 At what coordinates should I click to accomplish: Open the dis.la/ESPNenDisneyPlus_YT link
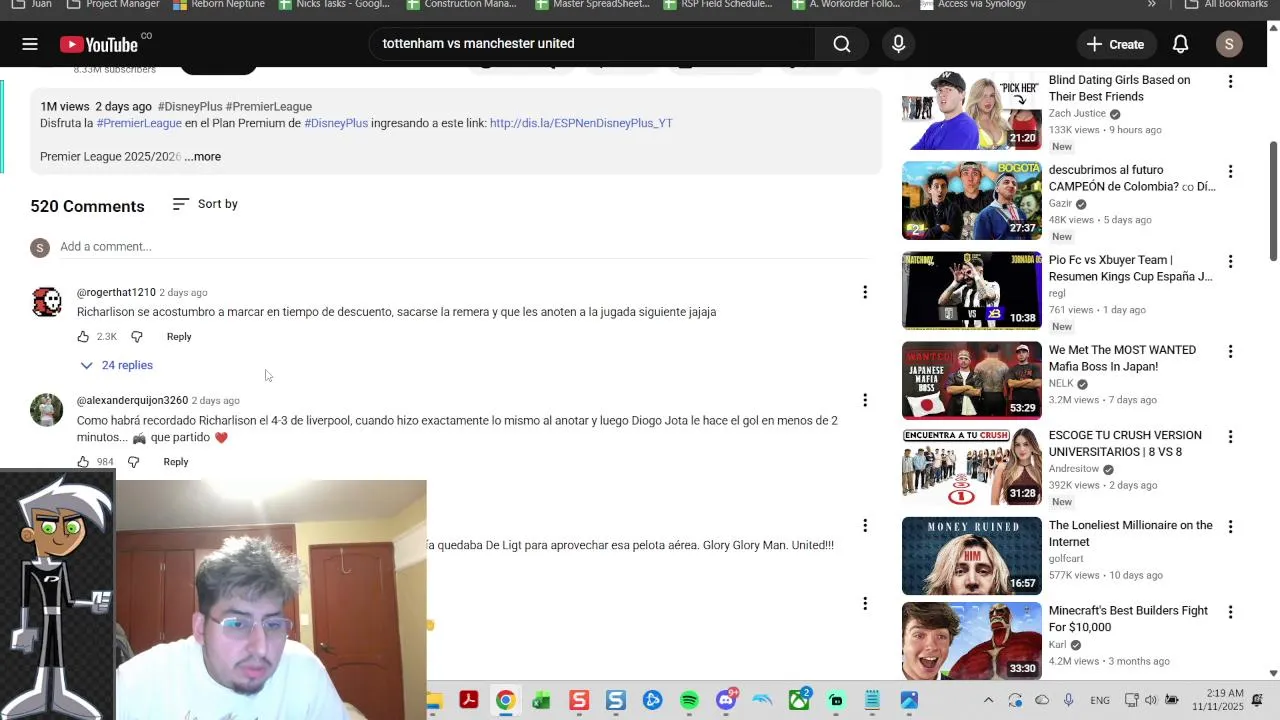click(x=581, y=123)
